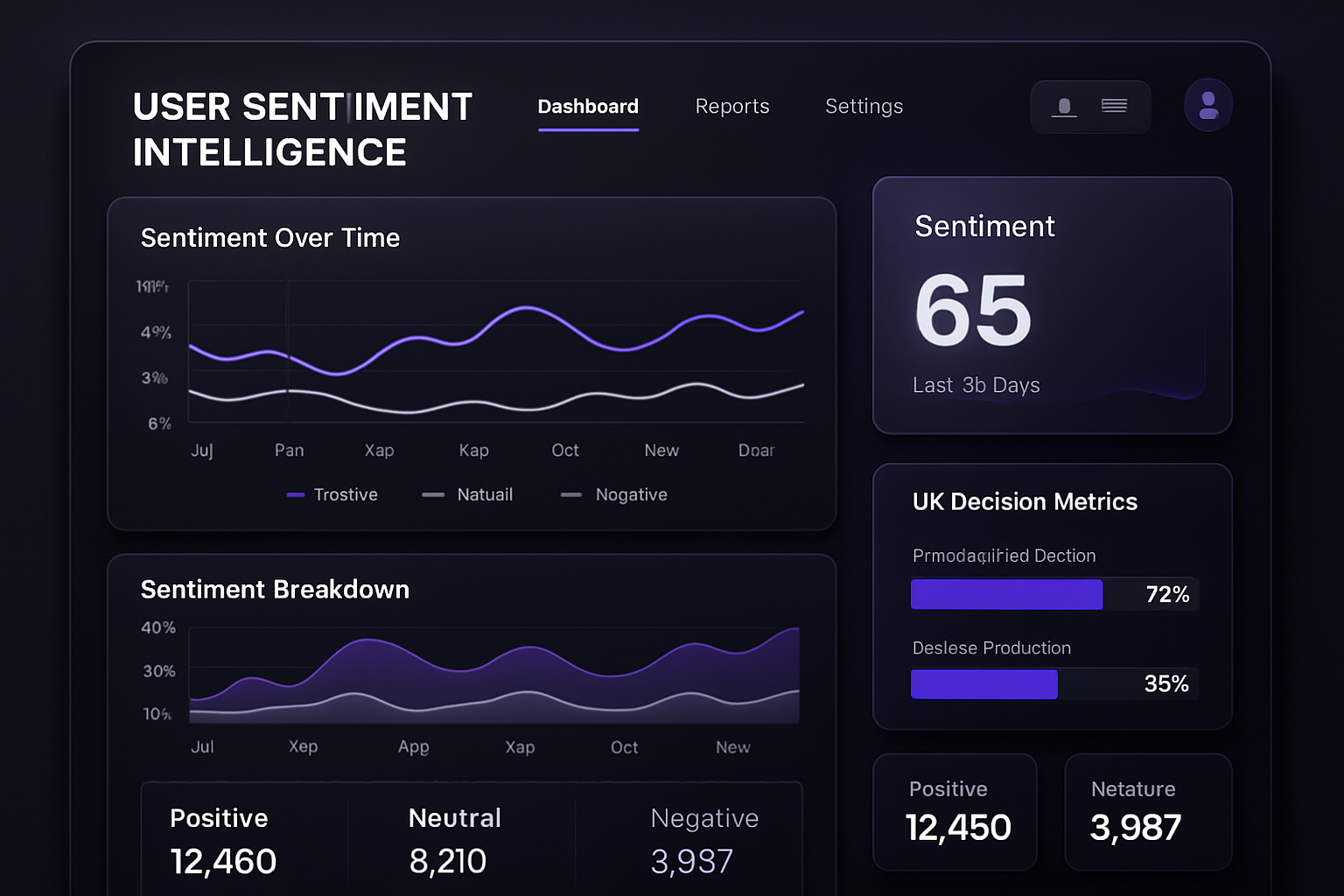Click the user avatar in the top right corner
The image size is (1344, 896).
[1208, 105]
